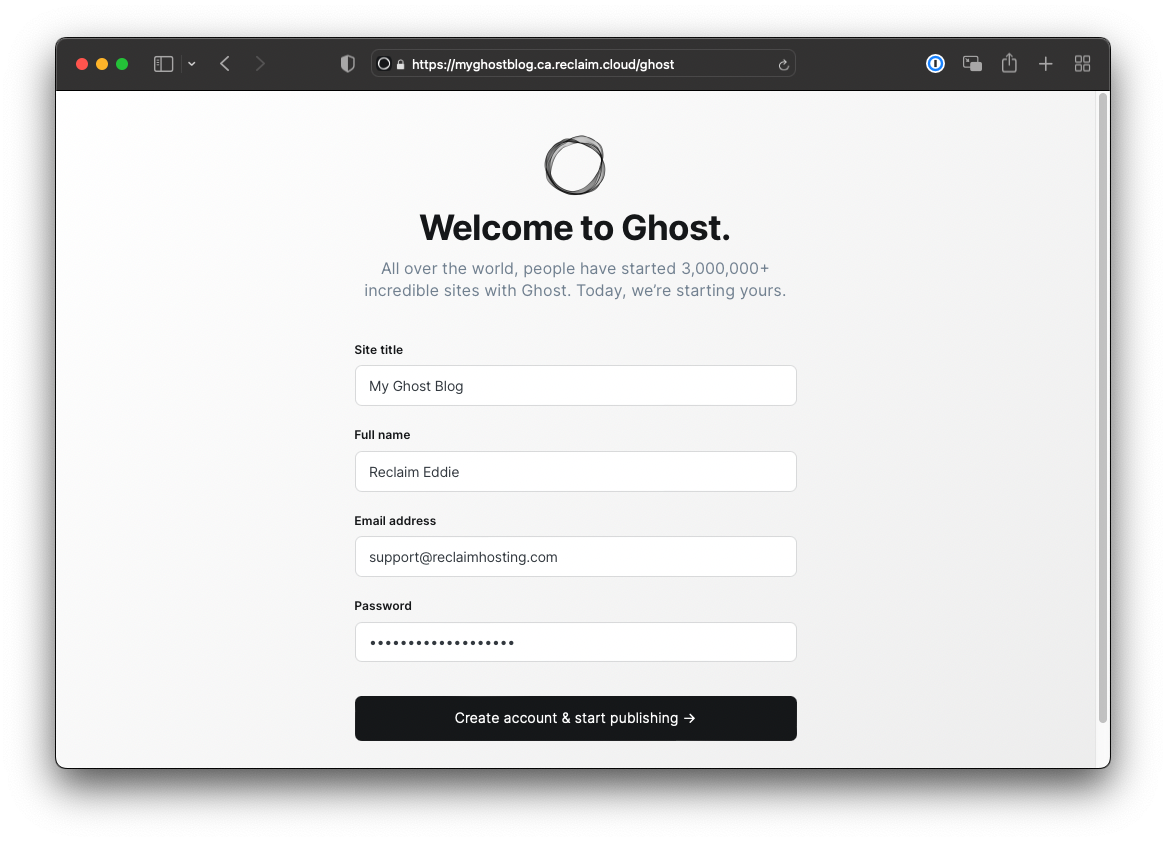The width and height of the screenshot is (1166, 842).
Task: Click the page vertical scrollbar
Action: [x=1103, y=408]
